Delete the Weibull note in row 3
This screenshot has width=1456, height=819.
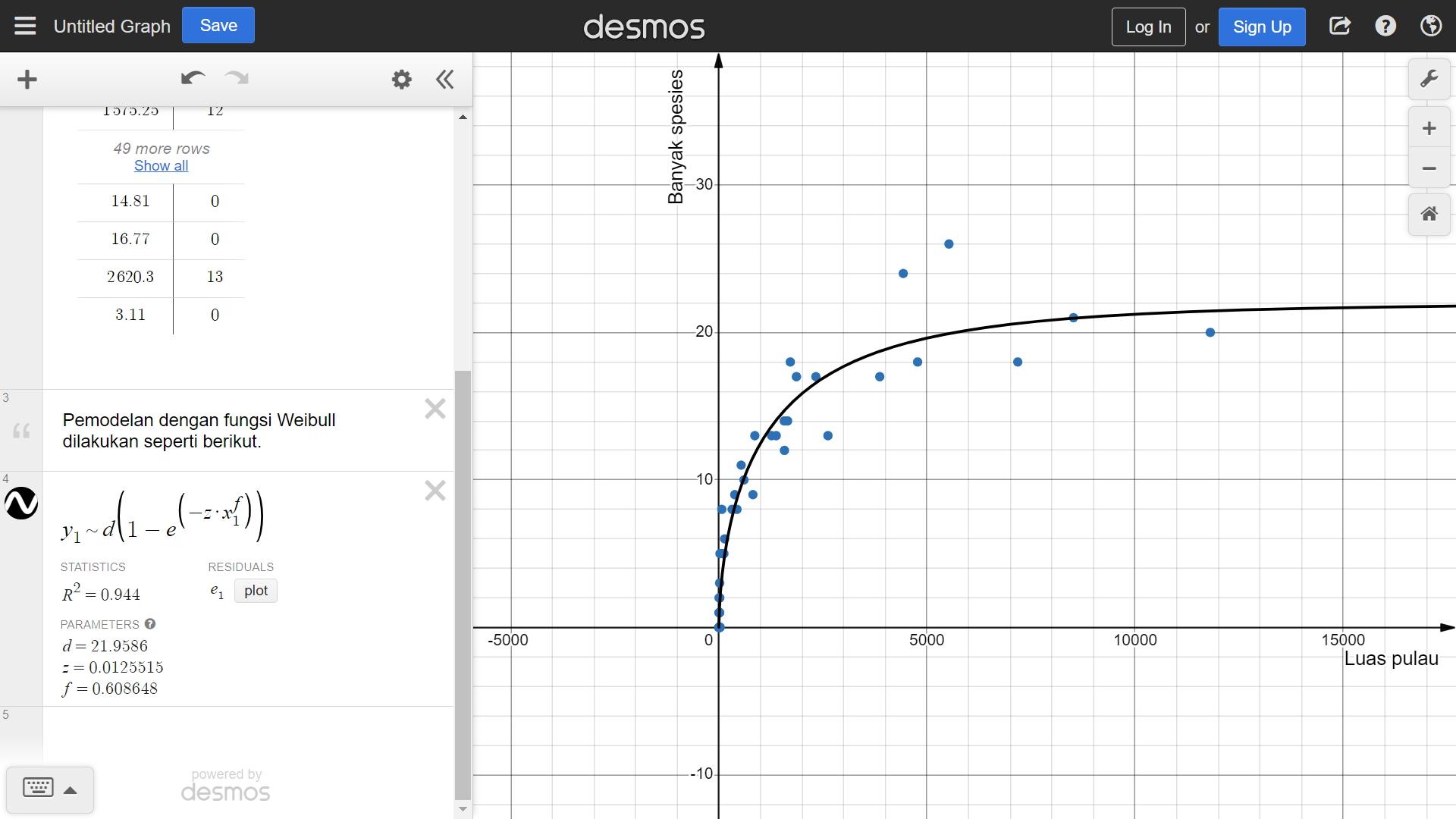(x=435, y=409)
